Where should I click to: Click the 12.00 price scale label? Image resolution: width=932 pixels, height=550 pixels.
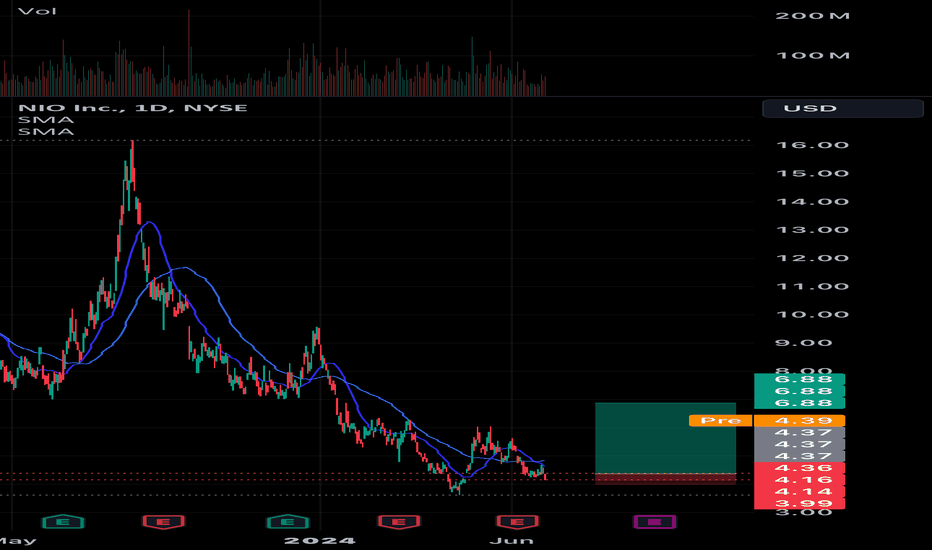click(813, 258)
